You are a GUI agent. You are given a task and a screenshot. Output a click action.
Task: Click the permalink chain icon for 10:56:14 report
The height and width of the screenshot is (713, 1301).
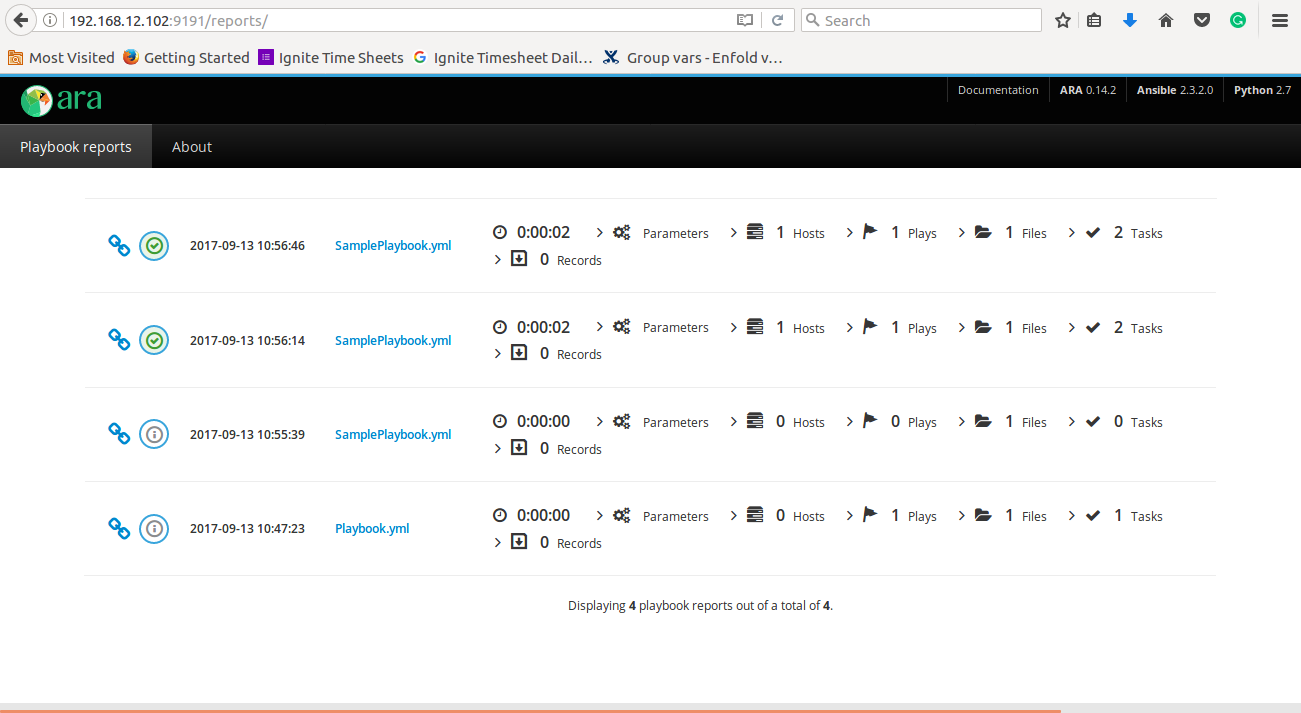[119, 340]
